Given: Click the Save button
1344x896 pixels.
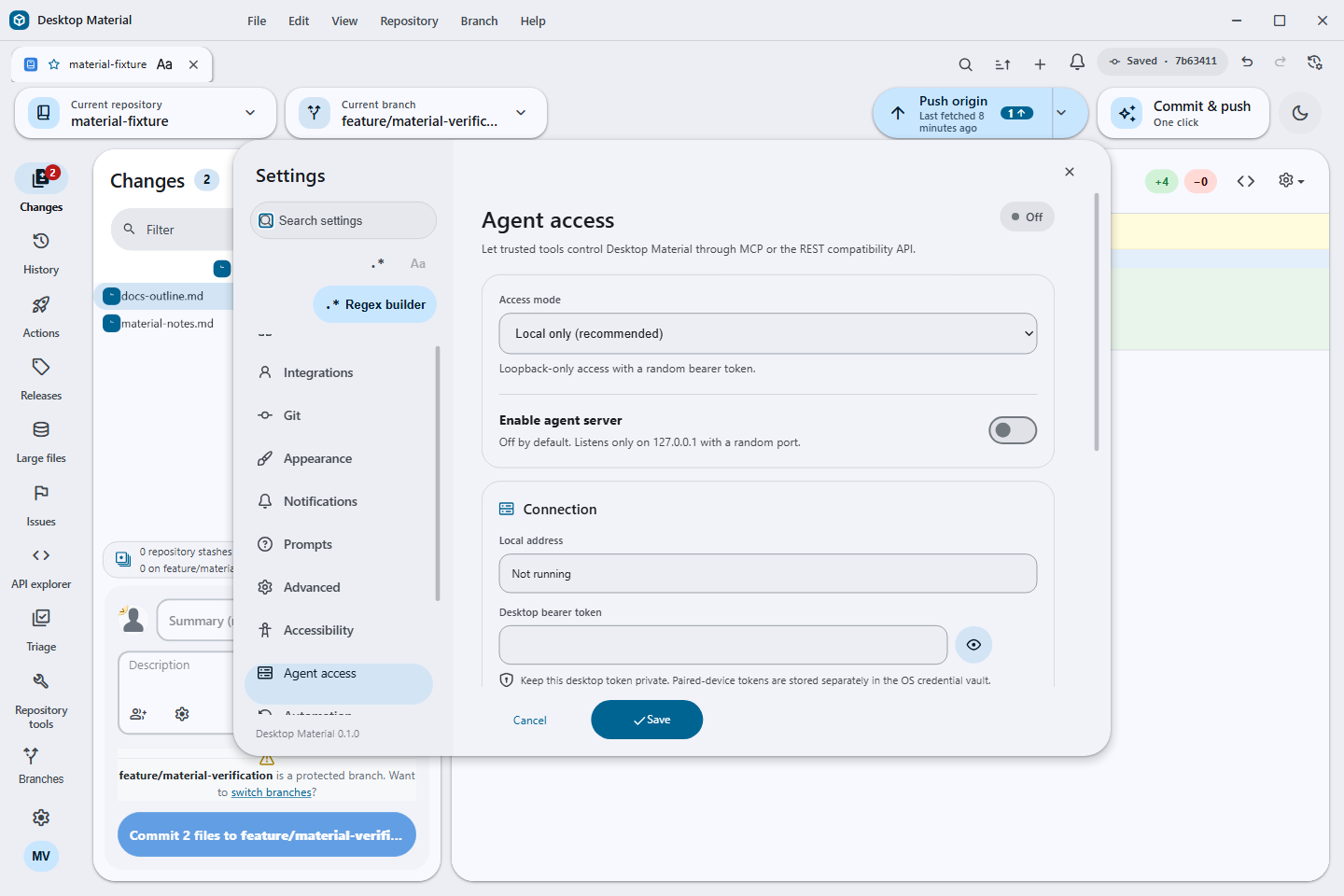Looking at the screenshot, I should coord(647,720).
